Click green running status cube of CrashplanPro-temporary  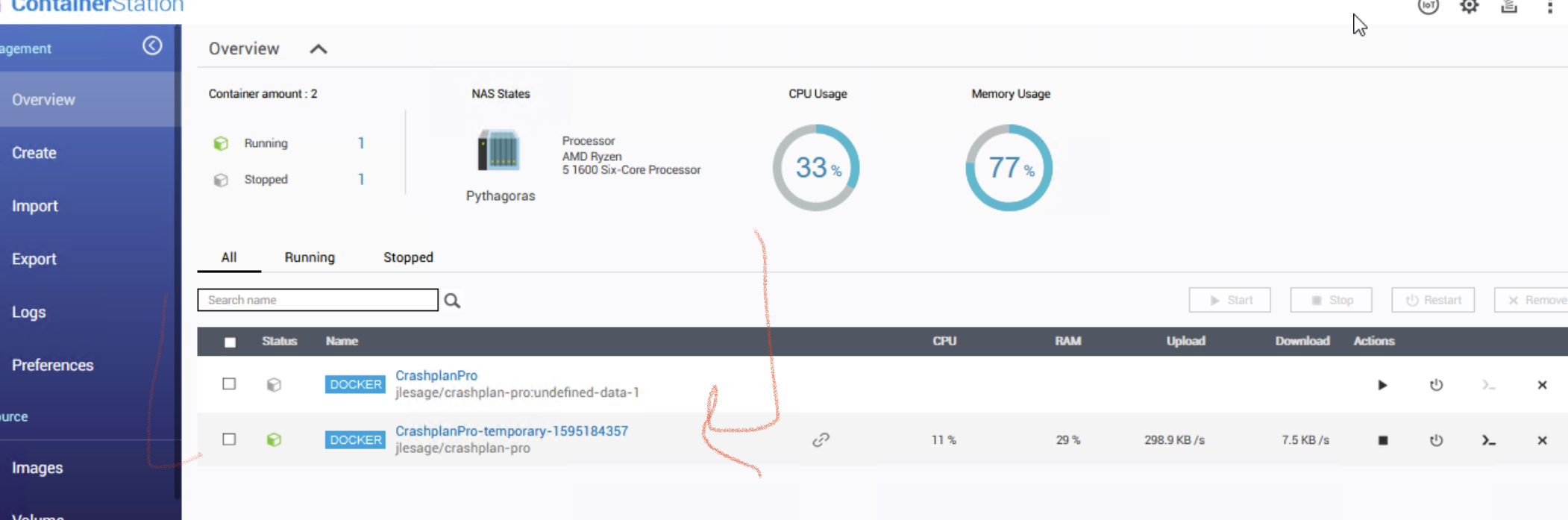(274, 440)
